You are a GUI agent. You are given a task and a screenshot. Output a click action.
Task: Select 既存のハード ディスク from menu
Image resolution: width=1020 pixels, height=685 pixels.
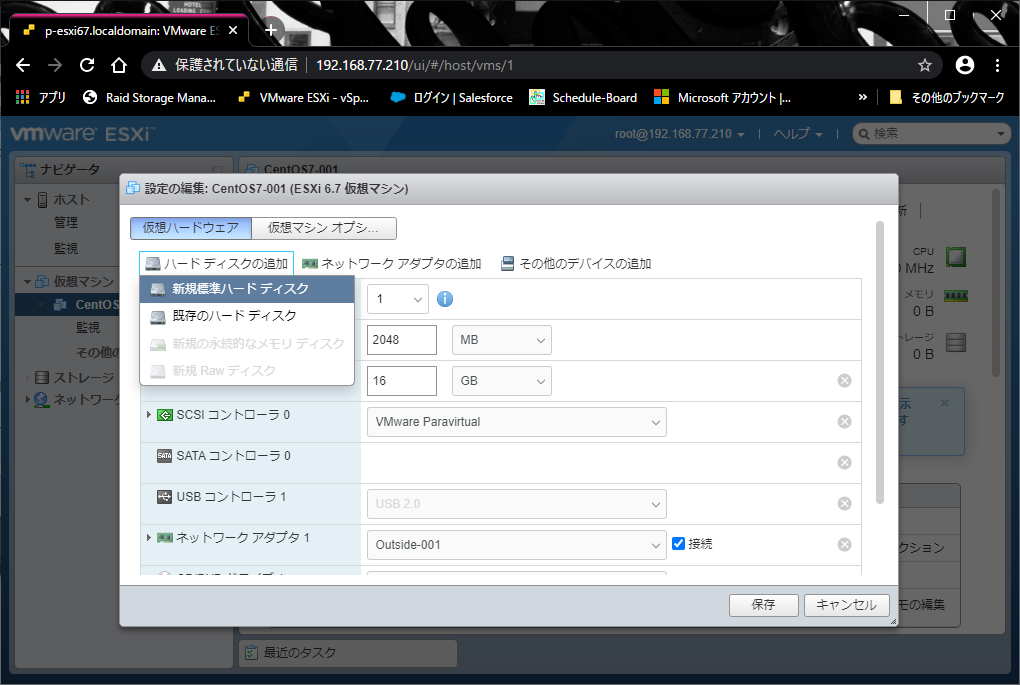(x=247, y=316)
